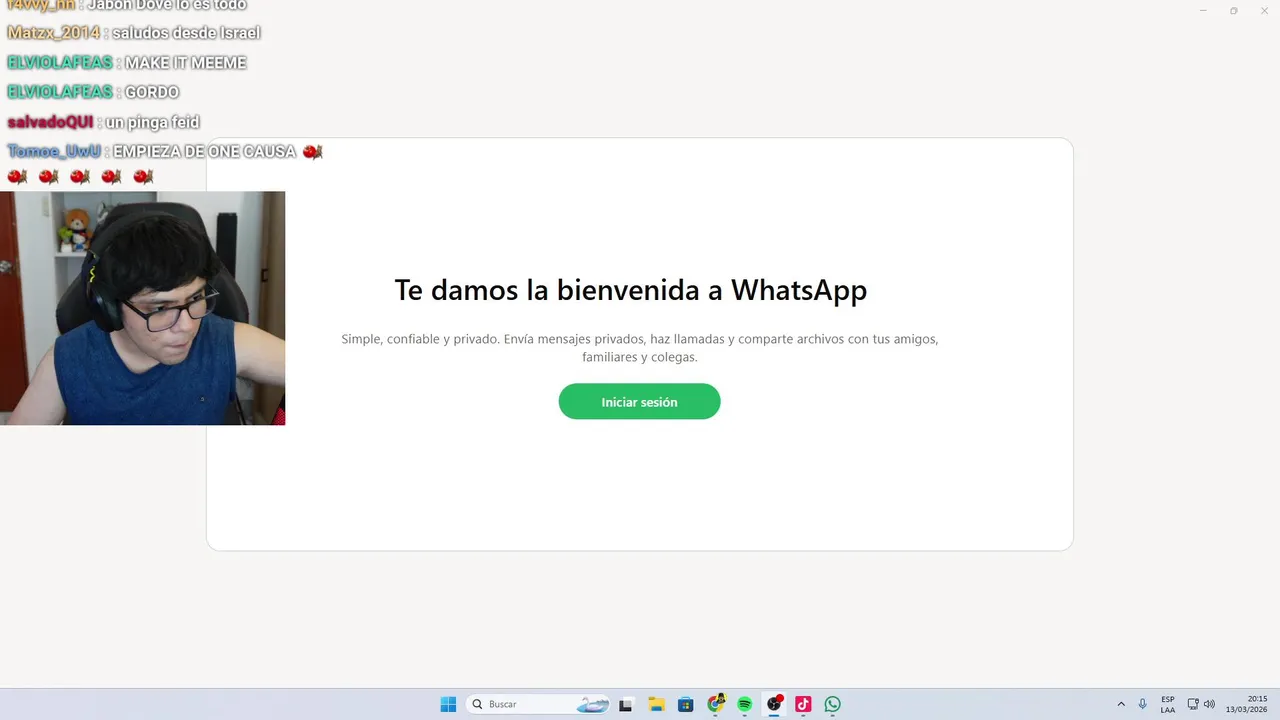Viewport: 1280px width, 720px height.
Task: Click chat message EMPIEZA DE ONE CAUSA
Action: 204,152
